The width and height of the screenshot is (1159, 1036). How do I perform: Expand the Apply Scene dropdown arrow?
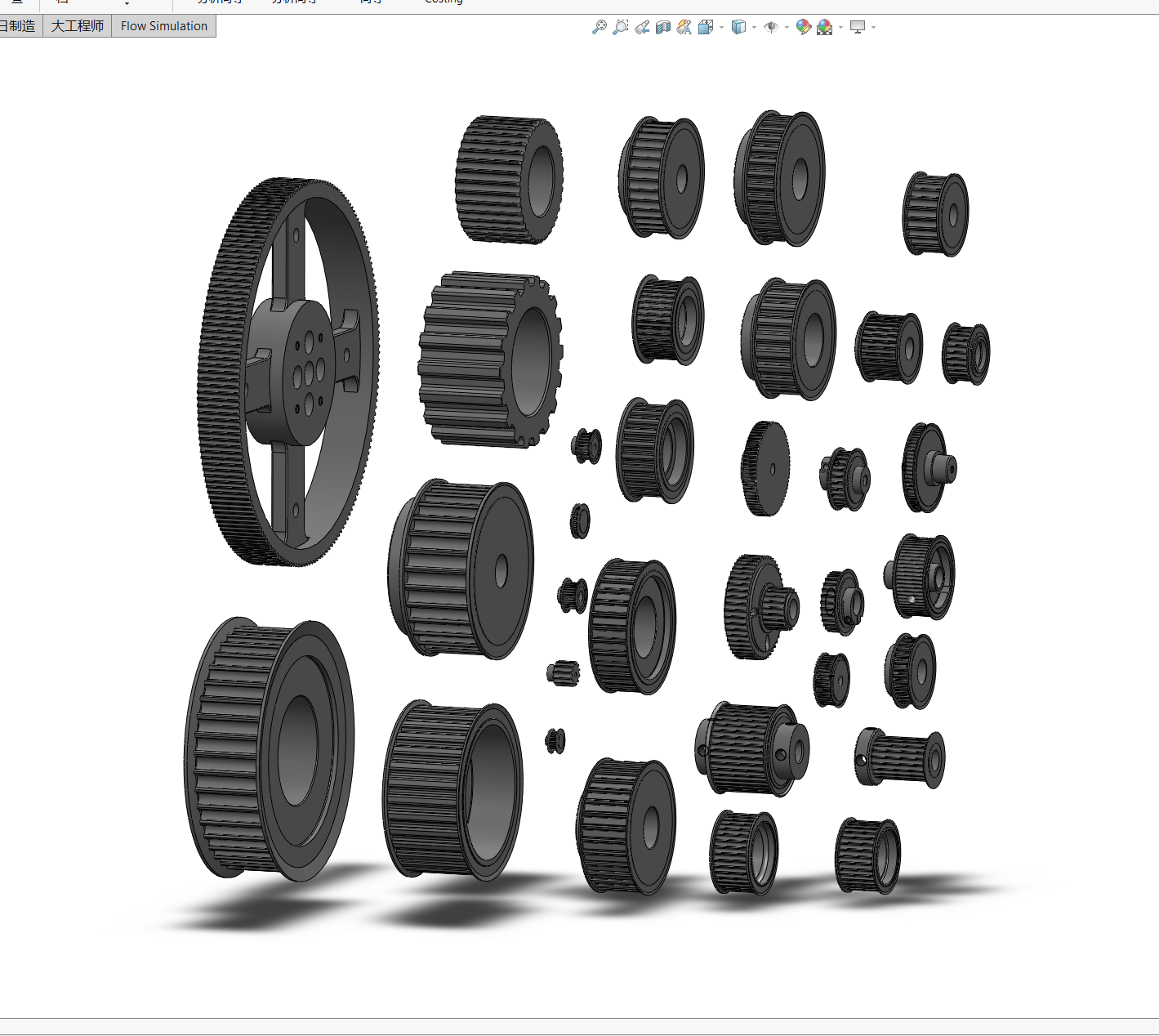pos(840,28)
